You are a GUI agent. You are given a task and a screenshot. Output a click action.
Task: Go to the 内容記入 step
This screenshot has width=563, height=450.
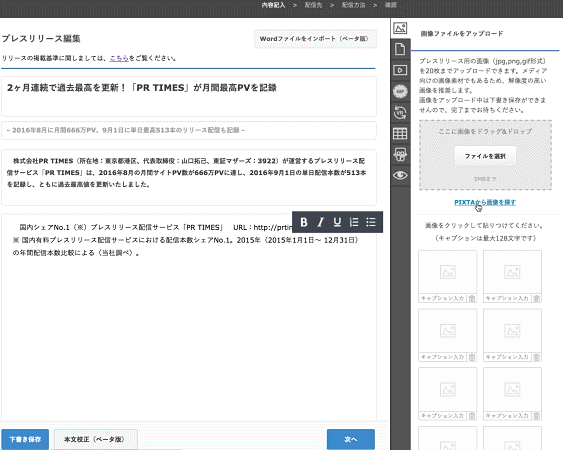(273, 5)
